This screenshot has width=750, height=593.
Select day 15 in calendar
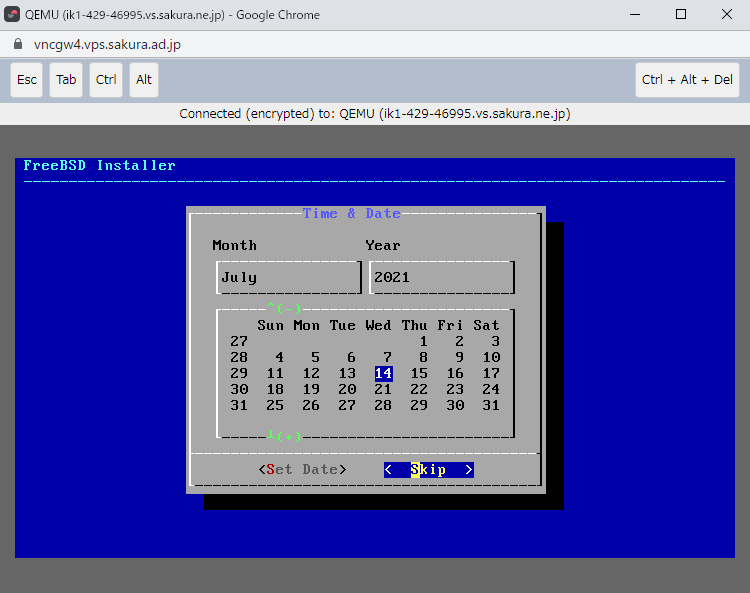click(419, 373)
